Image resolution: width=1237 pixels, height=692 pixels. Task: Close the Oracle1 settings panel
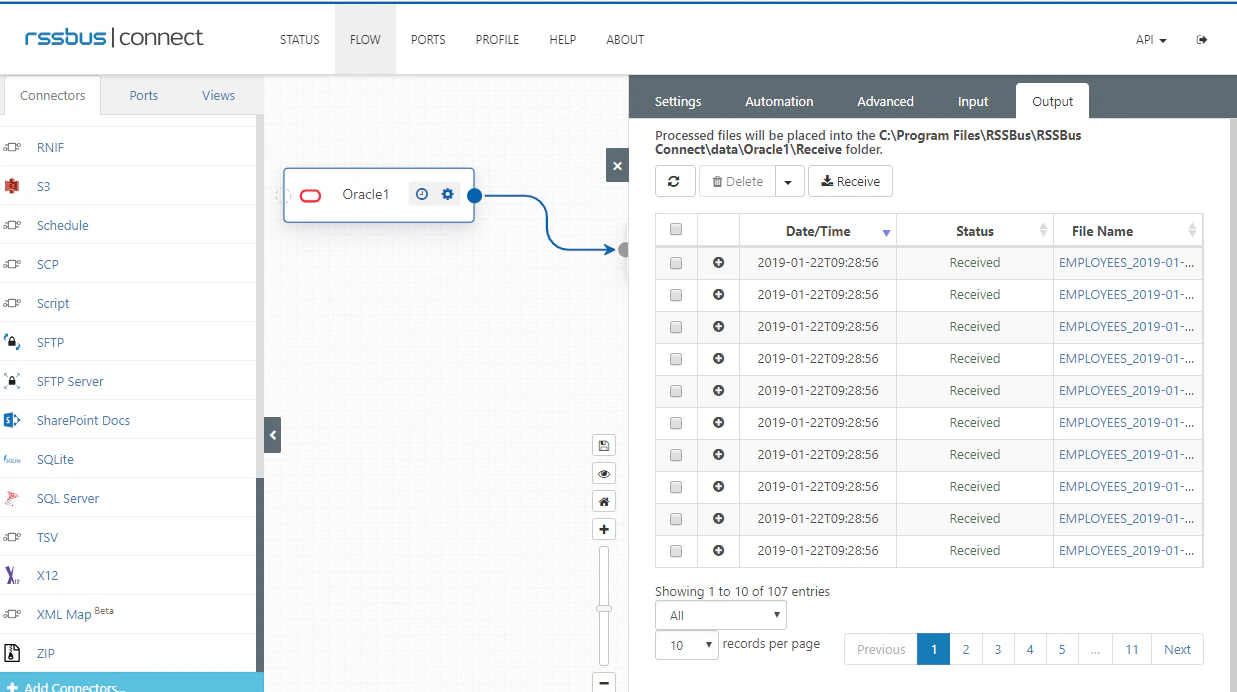click(617, 166)
